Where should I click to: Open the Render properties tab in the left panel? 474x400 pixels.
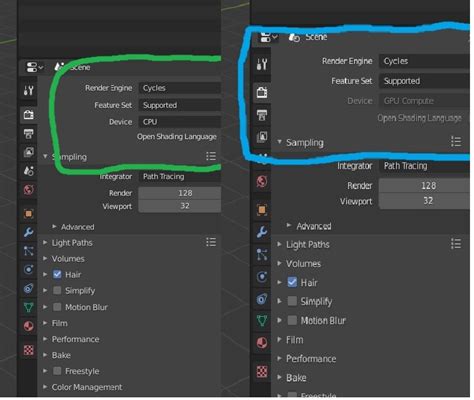(x=28, y=115)
